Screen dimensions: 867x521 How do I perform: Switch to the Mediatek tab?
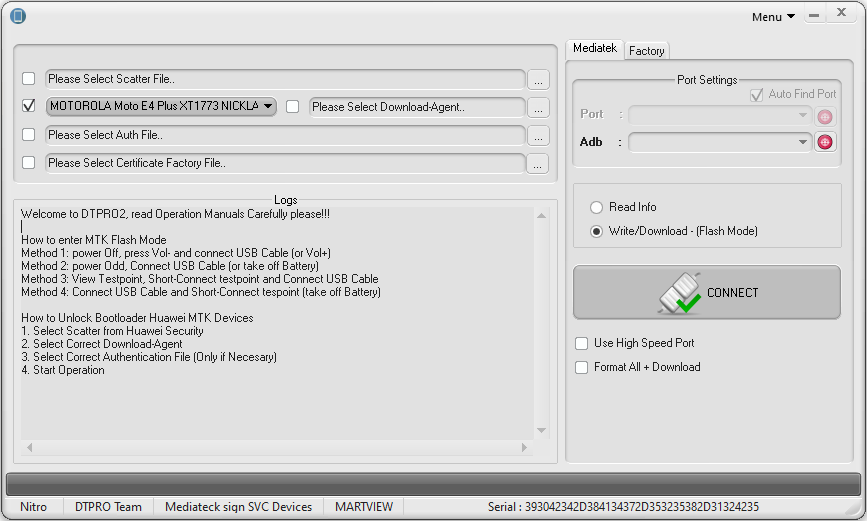tap(595, 48)
